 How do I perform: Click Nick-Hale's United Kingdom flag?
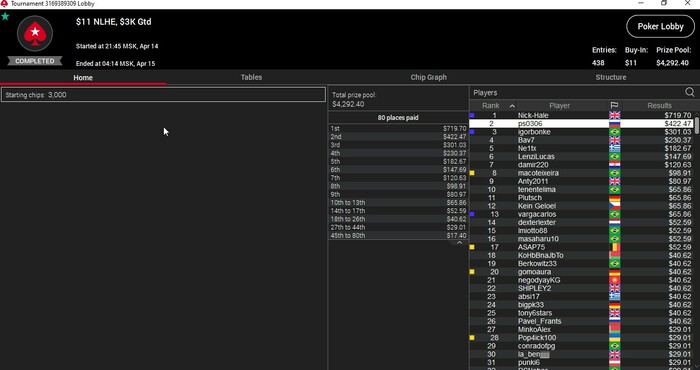(x=615, y=116)
